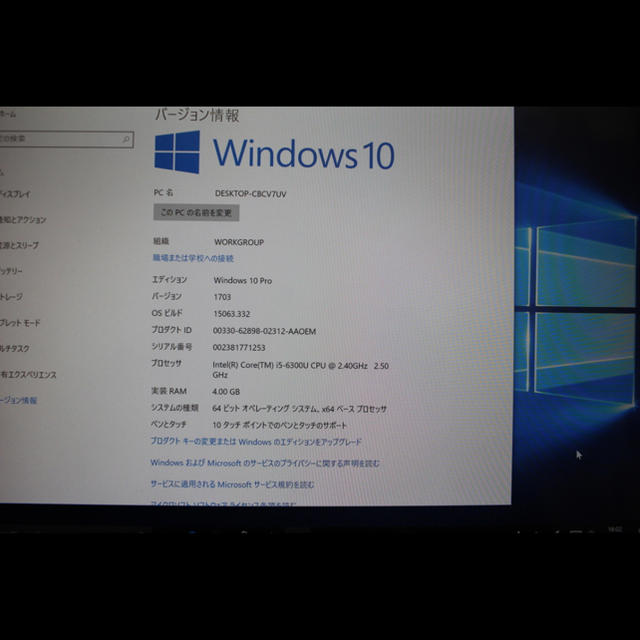Click the 64 ビット オペレーティング システム text
The height and width of the screenshot is (640, 640).
click(299, 409)
